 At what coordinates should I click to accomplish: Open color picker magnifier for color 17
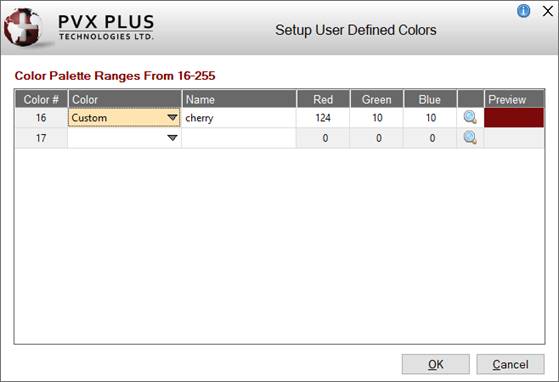(470, 138)
